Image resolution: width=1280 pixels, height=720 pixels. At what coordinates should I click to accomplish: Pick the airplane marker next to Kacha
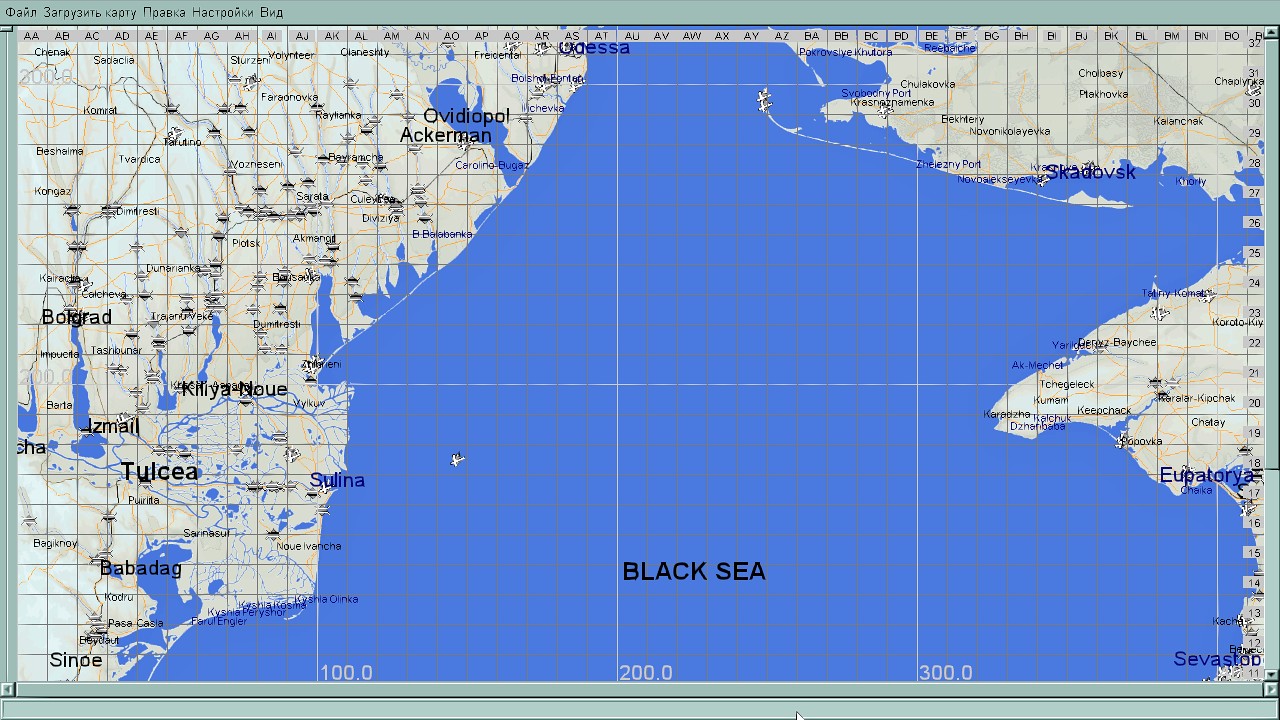[x=1247, y=621]
